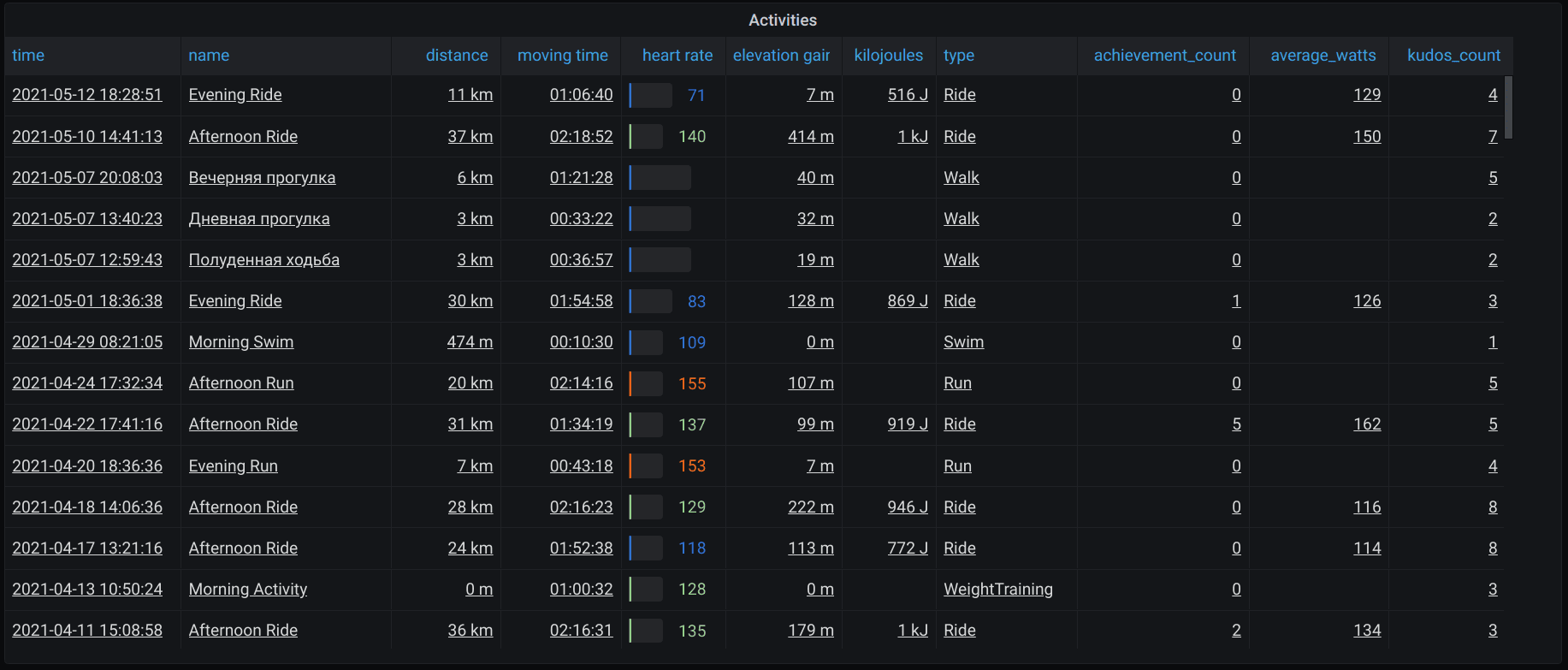Click the 946 J kilojoules value
The width and height of the screenshot is (1568, 670).
click(x=908, y=507)
